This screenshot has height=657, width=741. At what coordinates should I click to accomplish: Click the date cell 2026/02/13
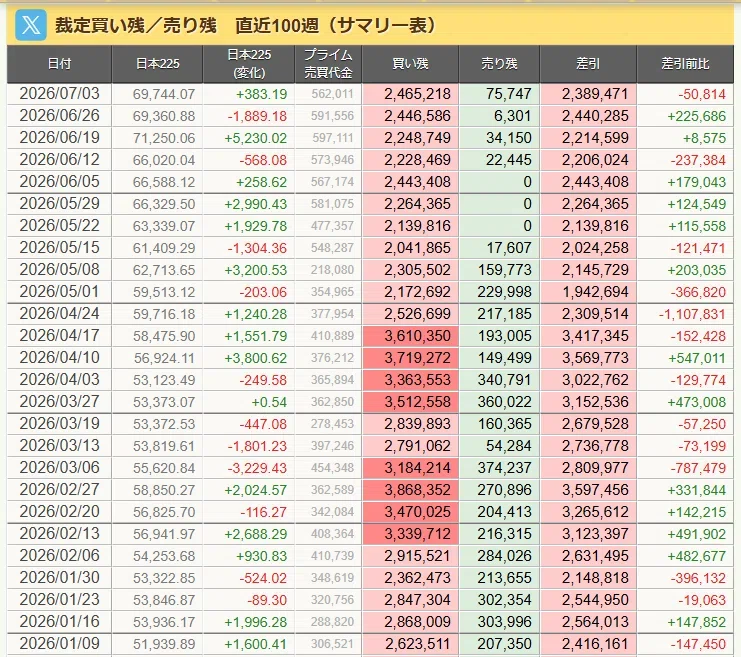coord(60,534)
